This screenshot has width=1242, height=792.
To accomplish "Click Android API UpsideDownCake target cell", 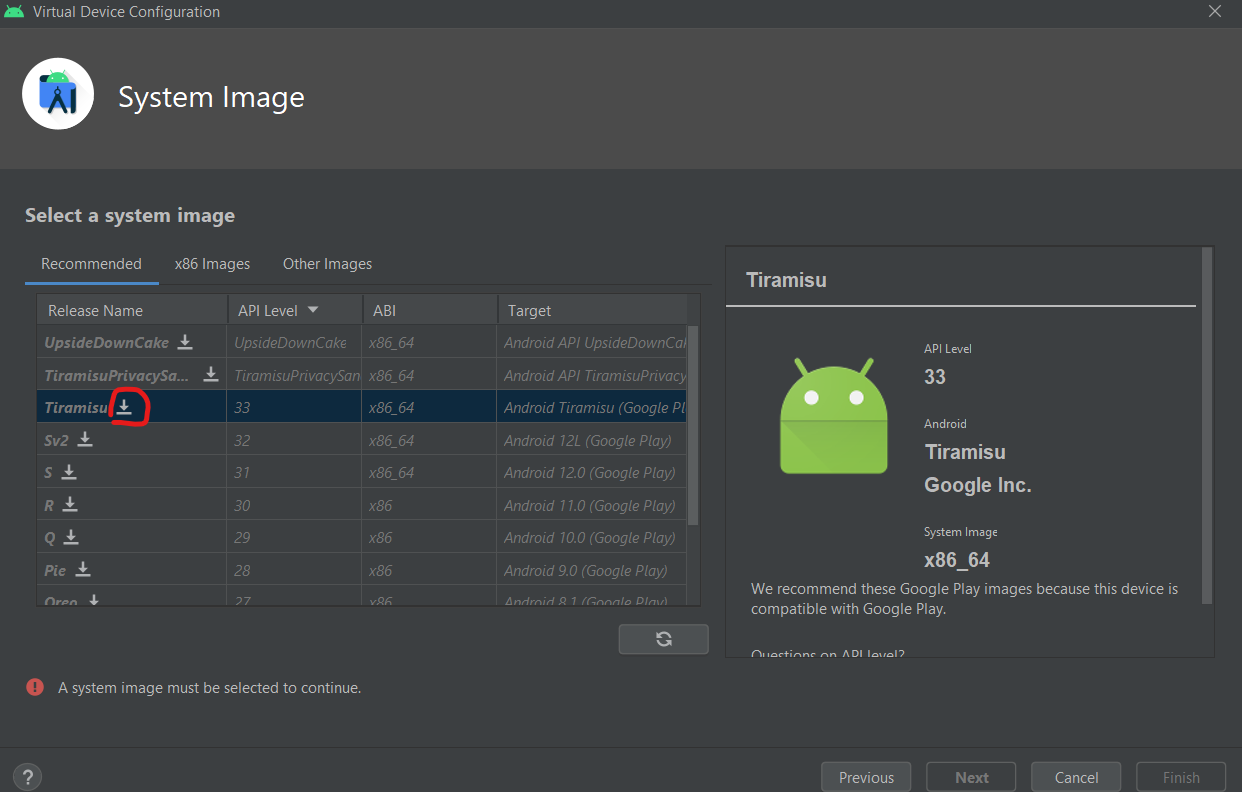I will [x=592, y=342].
